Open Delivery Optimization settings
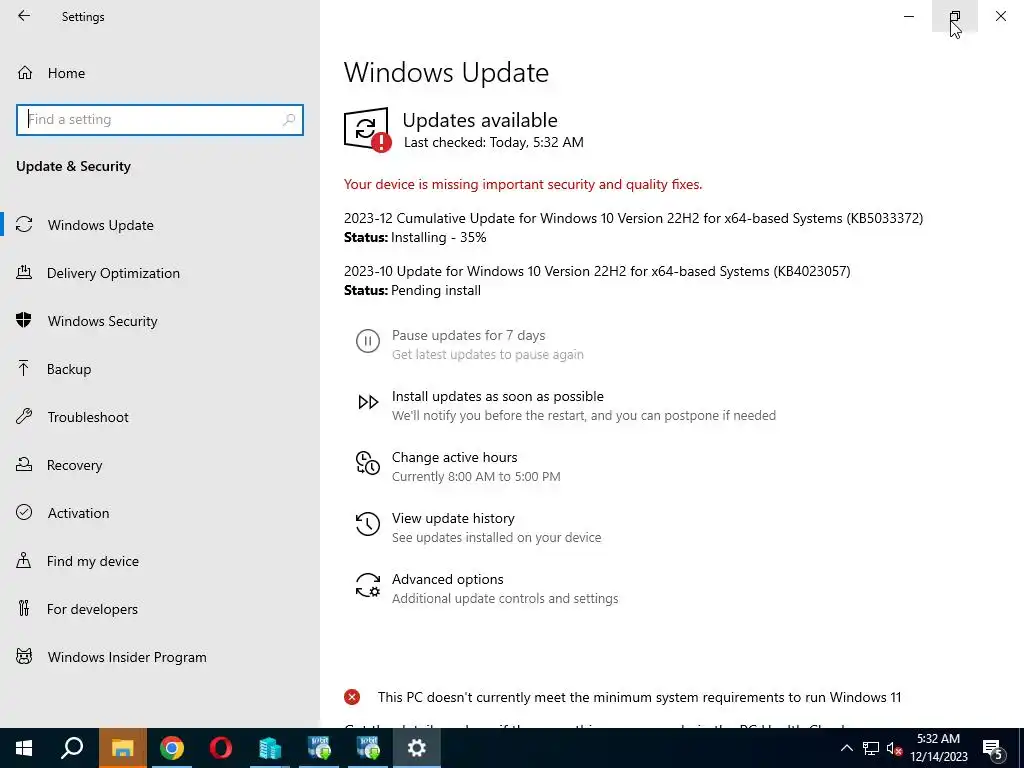Image resolution: width=1024 pixels, height=768 pixels. tap(113, 273)
